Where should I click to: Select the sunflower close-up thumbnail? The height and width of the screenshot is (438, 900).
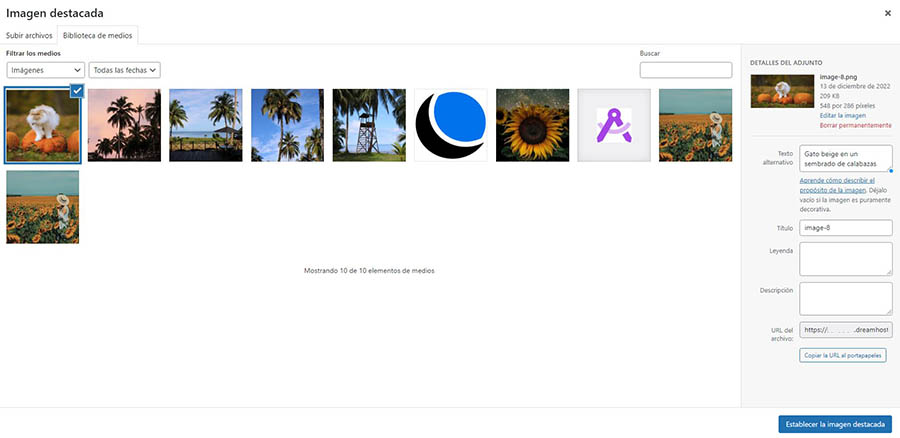[532, 125]
